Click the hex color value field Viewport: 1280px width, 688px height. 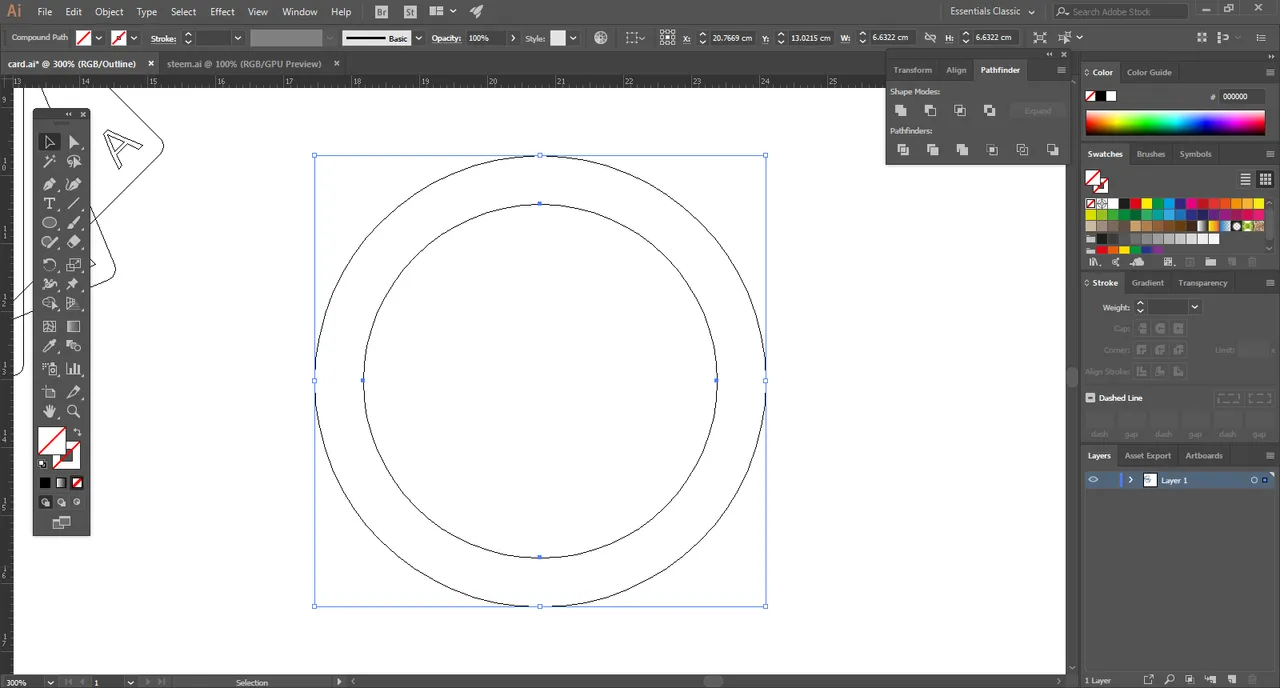(1244, 97)
